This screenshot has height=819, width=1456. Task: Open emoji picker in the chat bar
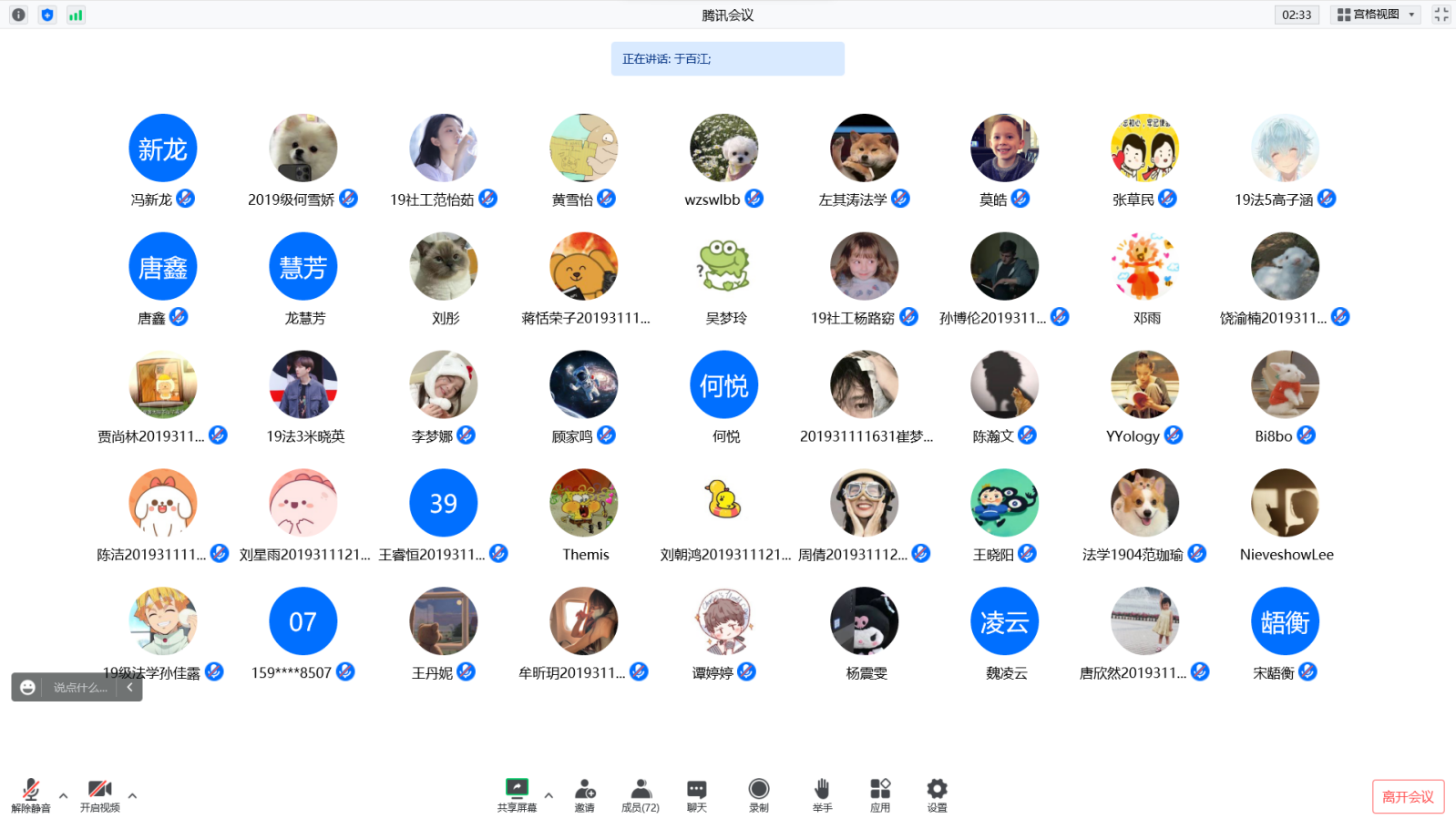click(x=27, y=688)
